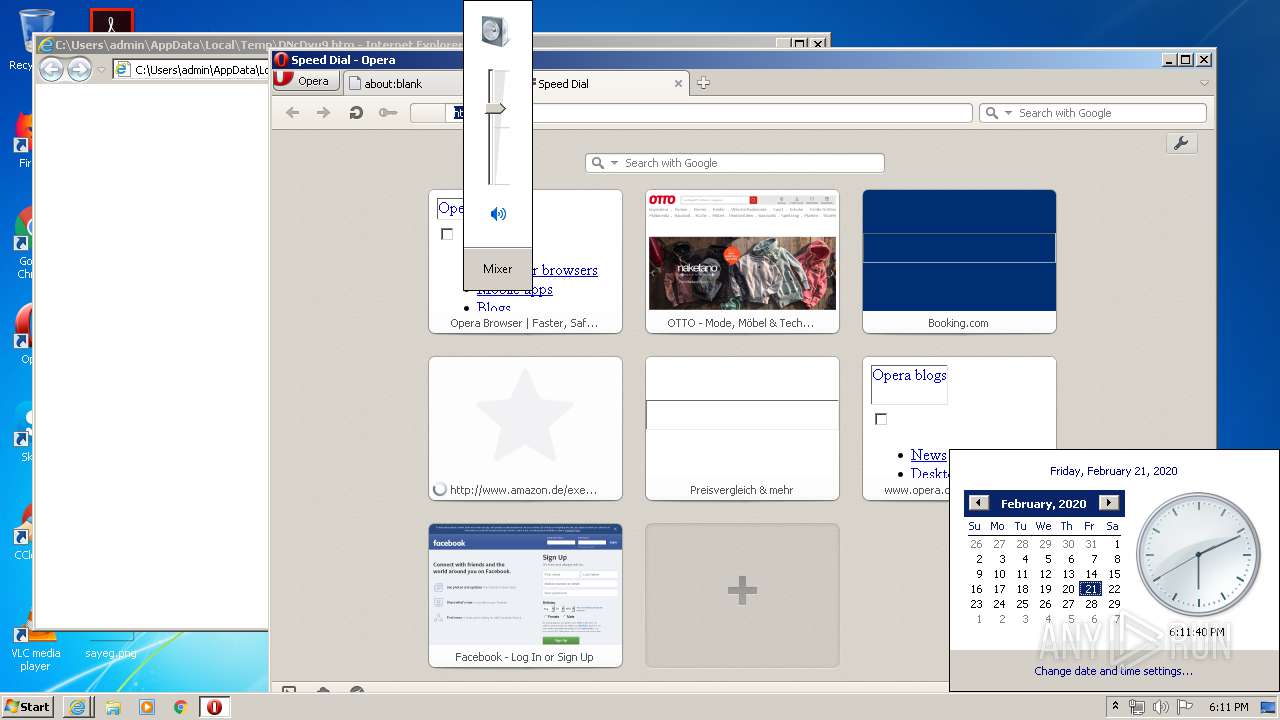Click the Opera address bar
The height and width of the screenshot is (720, 1280).
click(x=690, y=113)
